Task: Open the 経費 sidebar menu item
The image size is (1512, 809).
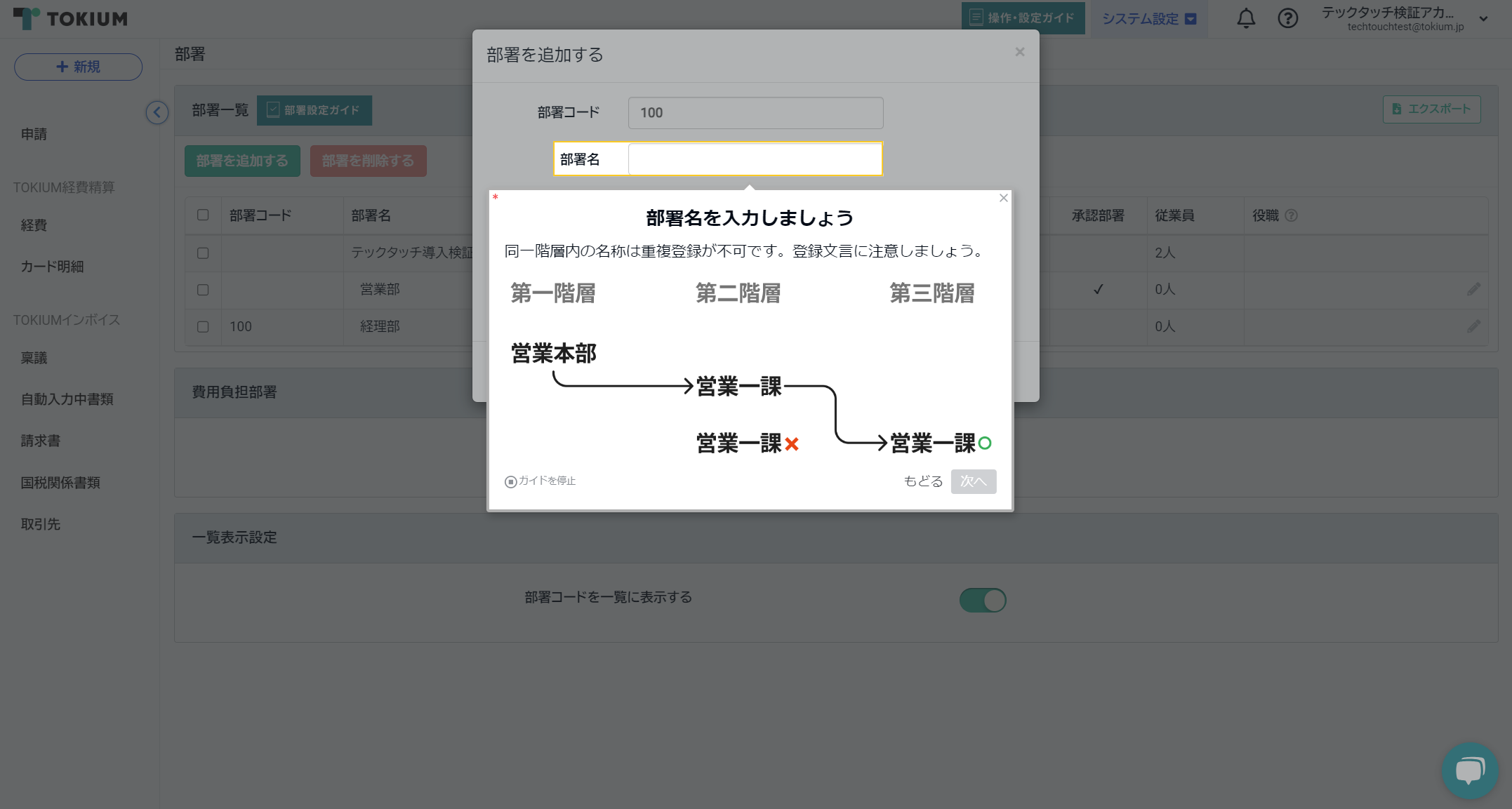Action: tap(34, 225)
